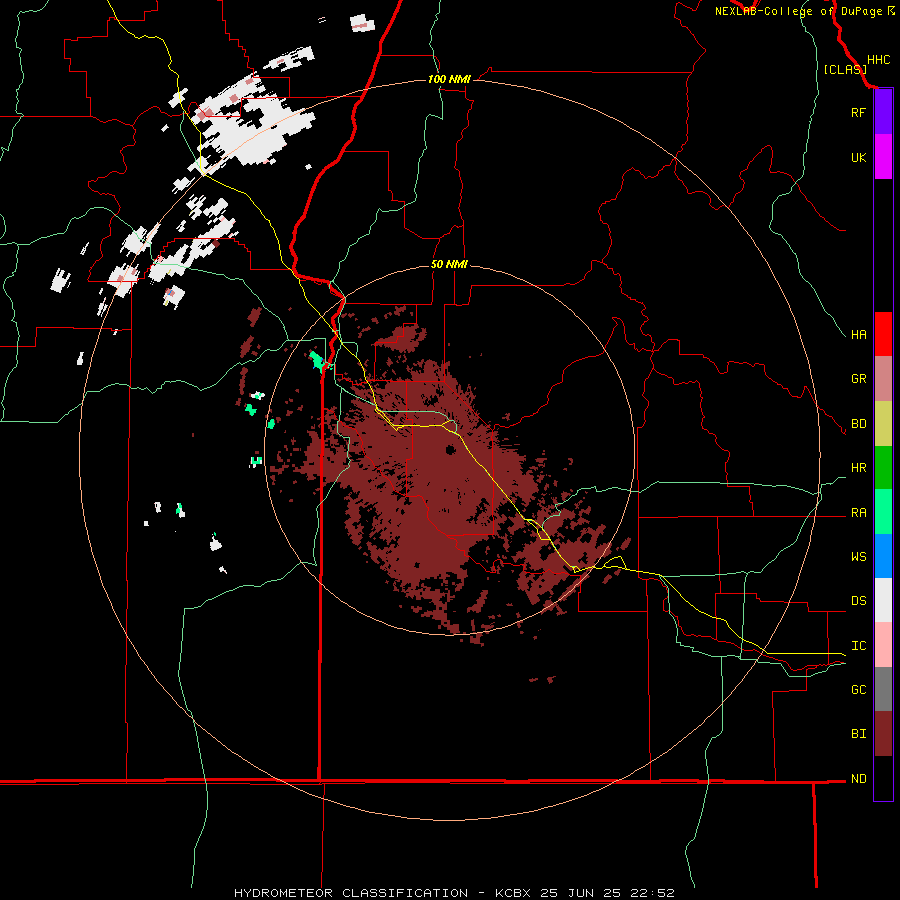
Task: Click the WS legend label
Action: coord(858,557)
